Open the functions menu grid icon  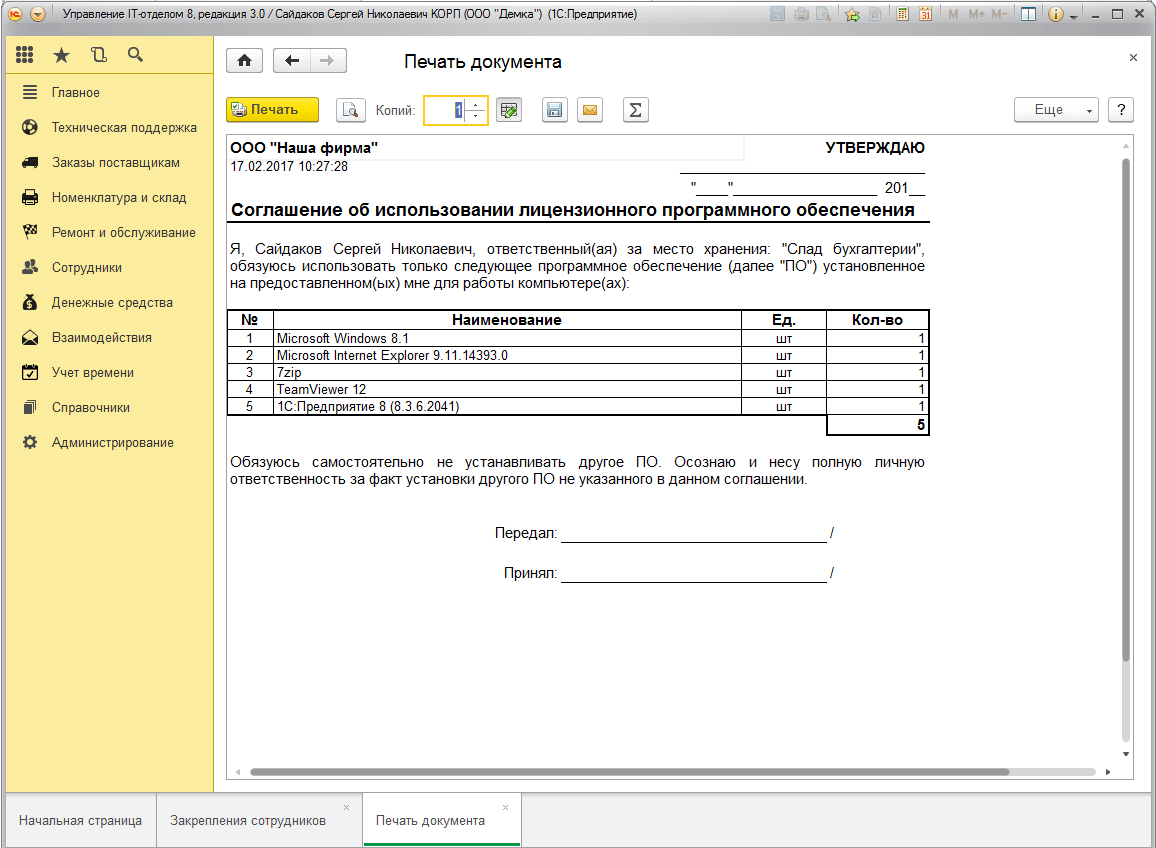pyautogui.click(x=25, y=55)
